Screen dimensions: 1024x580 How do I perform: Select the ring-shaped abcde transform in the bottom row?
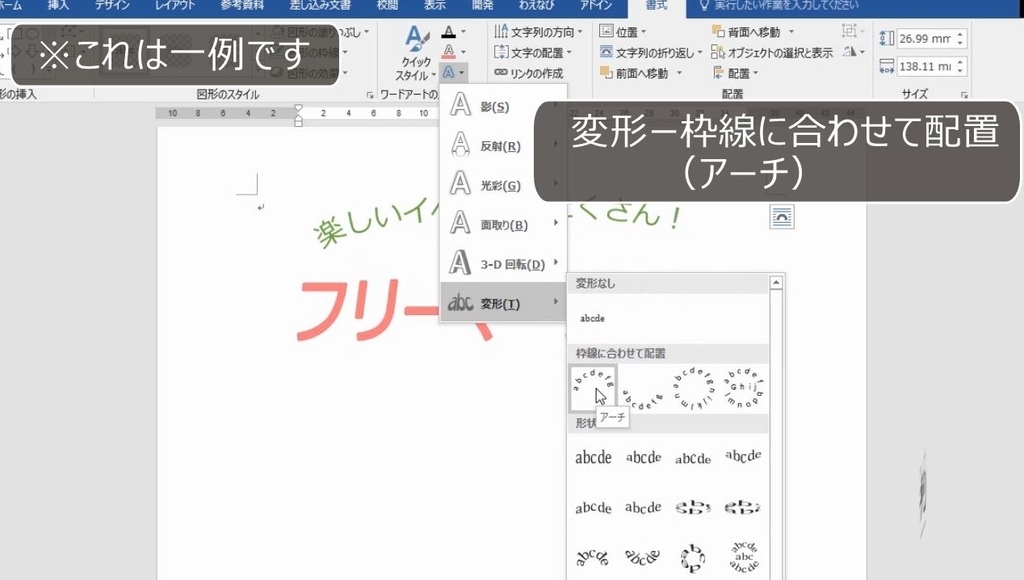click(693, 557)
